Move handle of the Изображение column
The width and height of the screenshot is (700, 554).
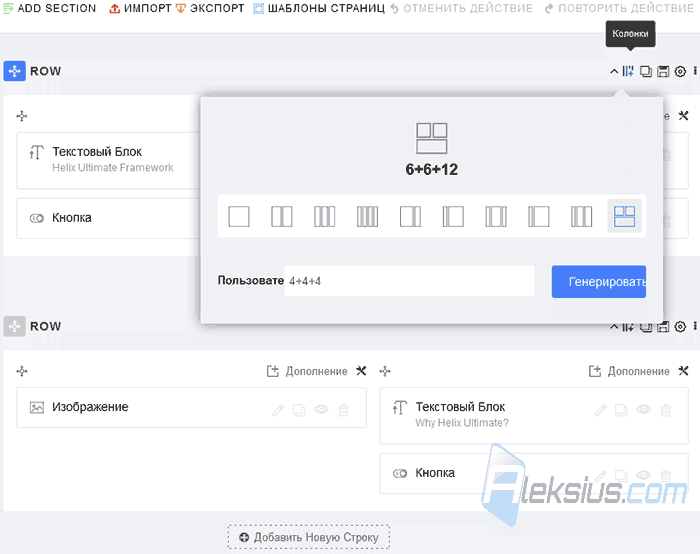(x=22, y=371)
